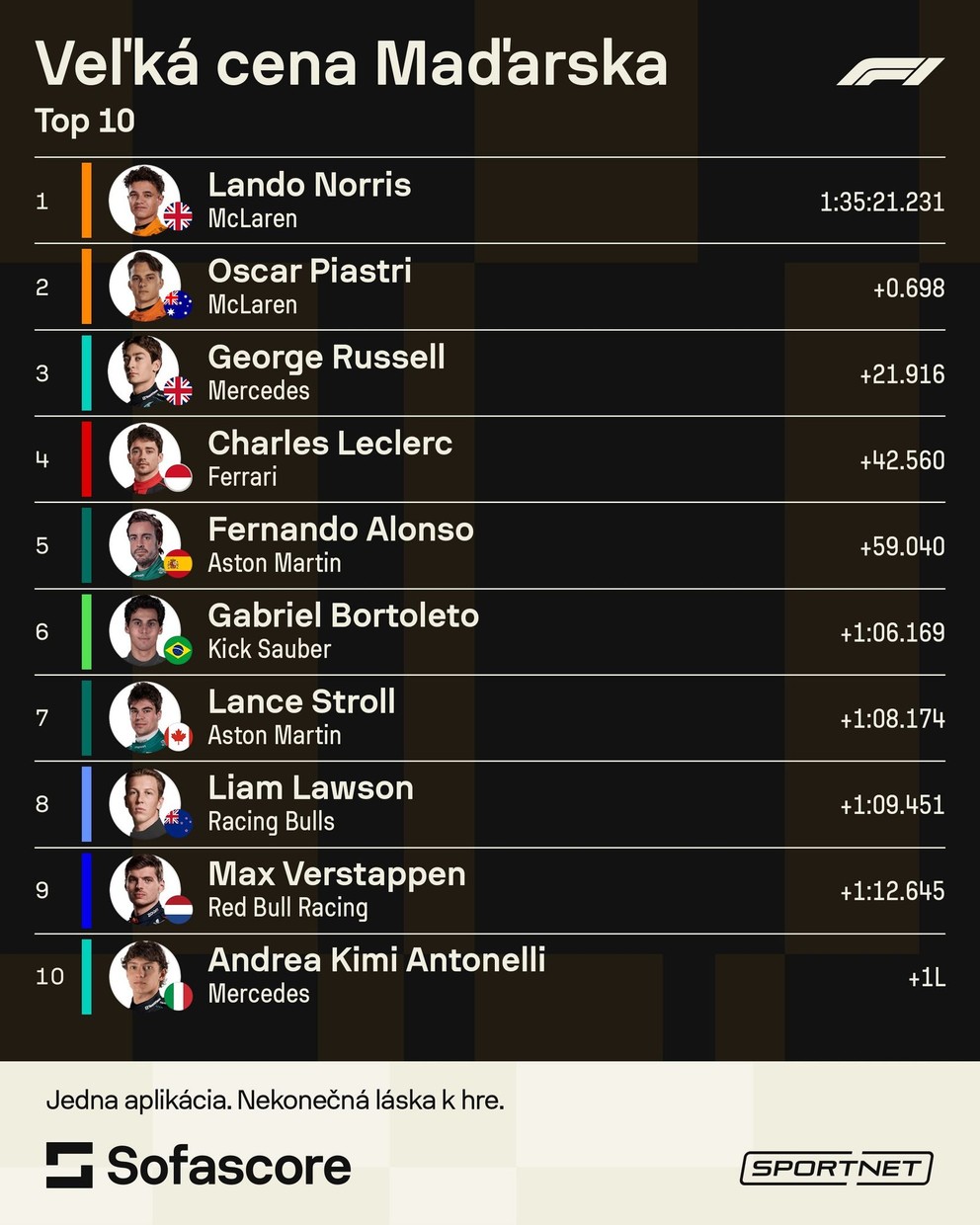
Task: Click the Sofascore wordmark text
Action: (x=228, y=1166)
